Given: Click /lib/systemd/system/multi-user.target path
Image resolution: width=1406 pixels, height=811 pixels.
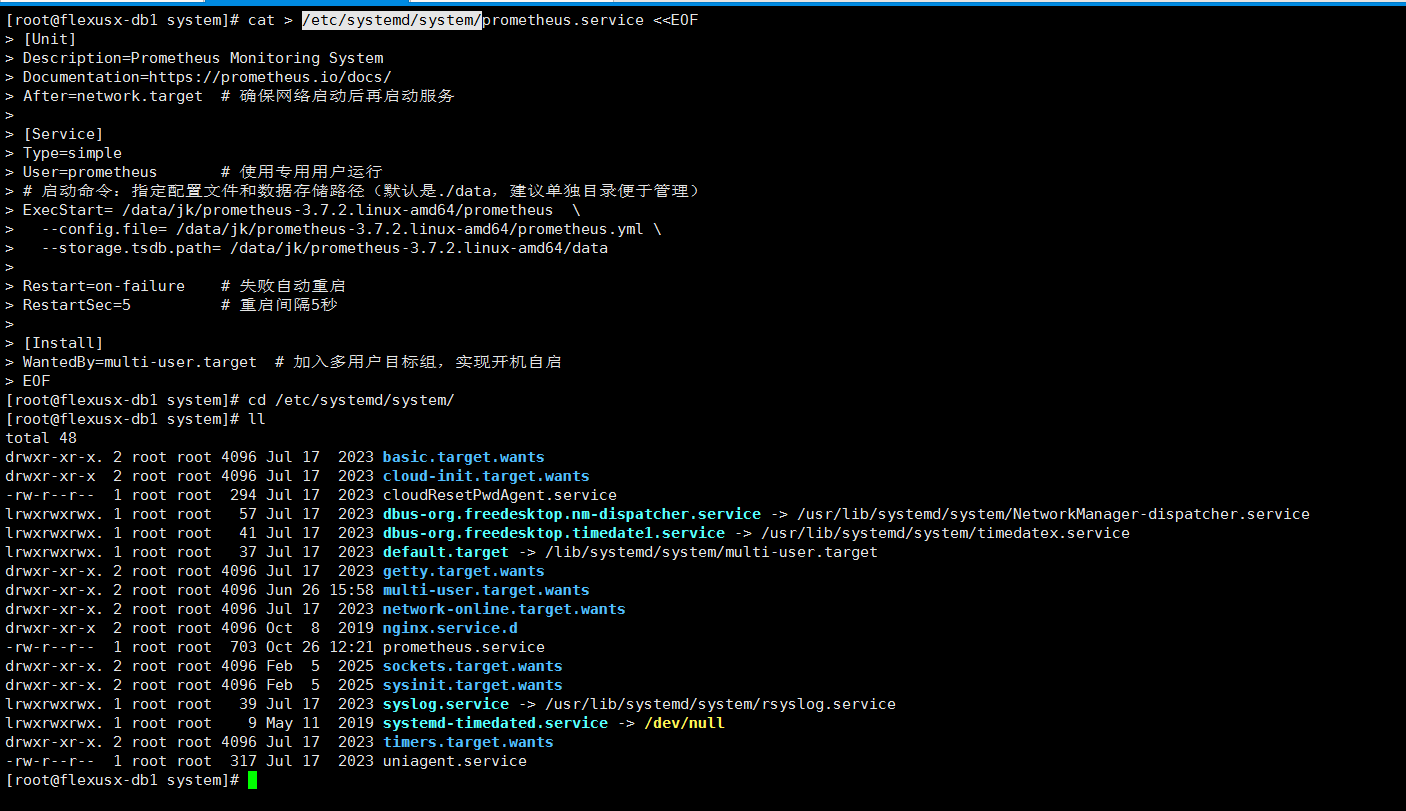Looking at the screenshot, I should click(711, 552).
